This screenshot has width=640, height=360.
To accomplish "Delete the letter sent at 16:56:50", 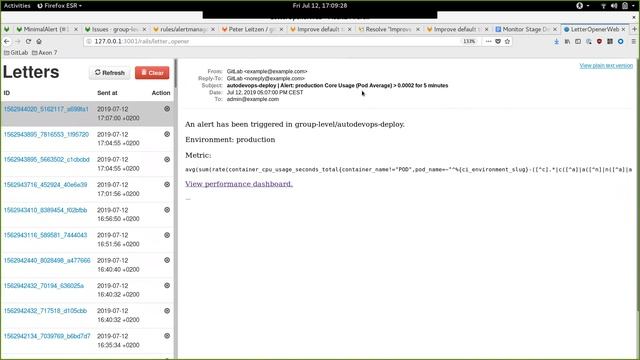I will coord(167,210).
